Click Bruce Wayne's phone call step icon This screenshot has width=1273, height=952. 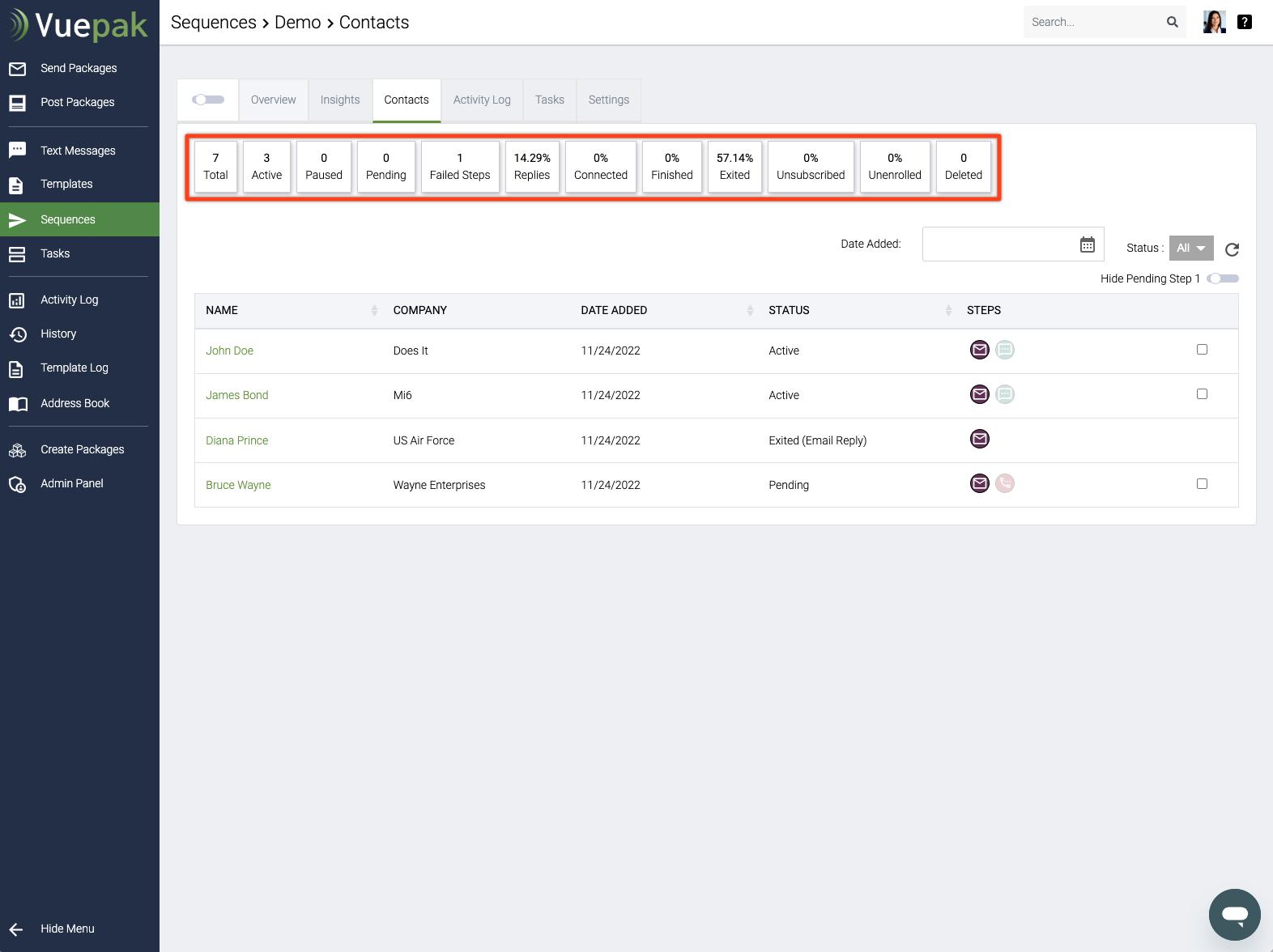click(1005, 484)
